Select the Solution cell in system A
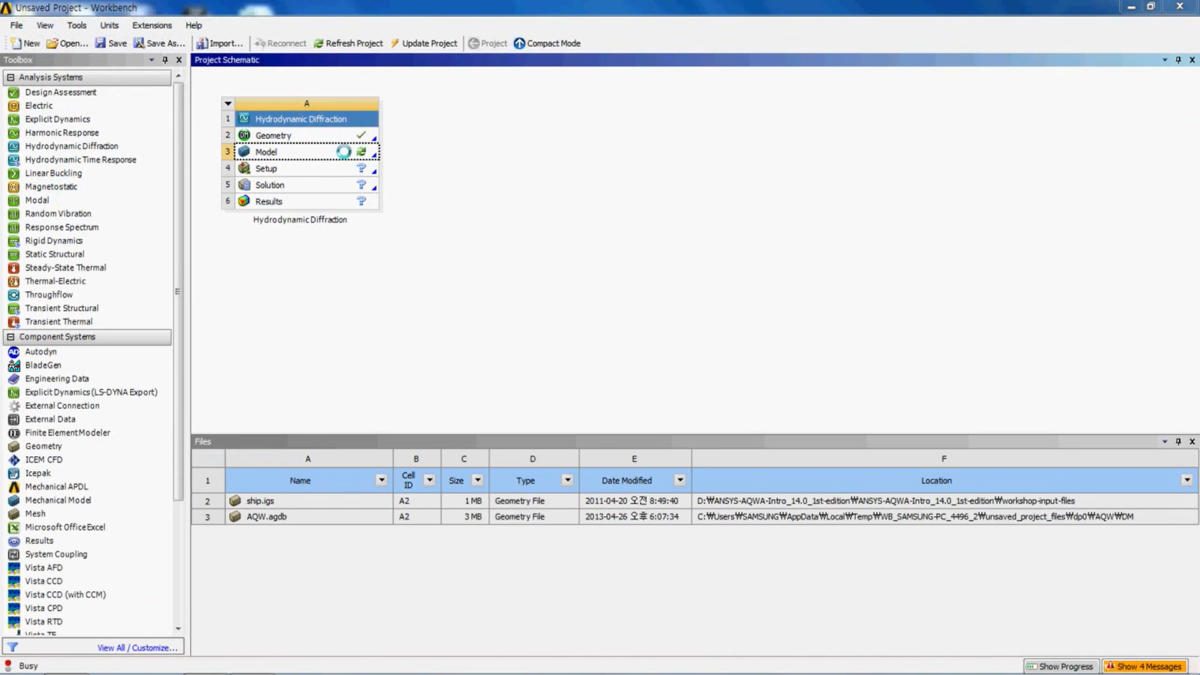The height and width of the screenshot is (675, 1200). click(307, 185)
